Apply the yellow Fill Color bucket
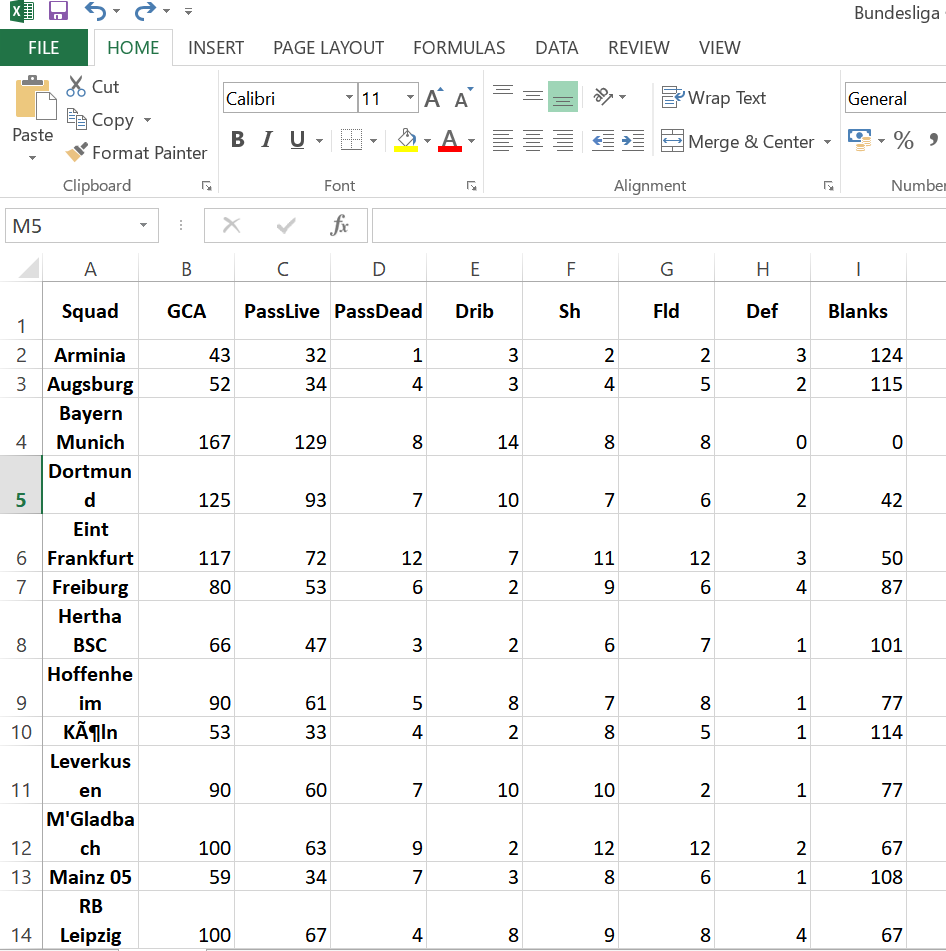The height and width of the screenshot is (951, 946). (x=406, y=140)
